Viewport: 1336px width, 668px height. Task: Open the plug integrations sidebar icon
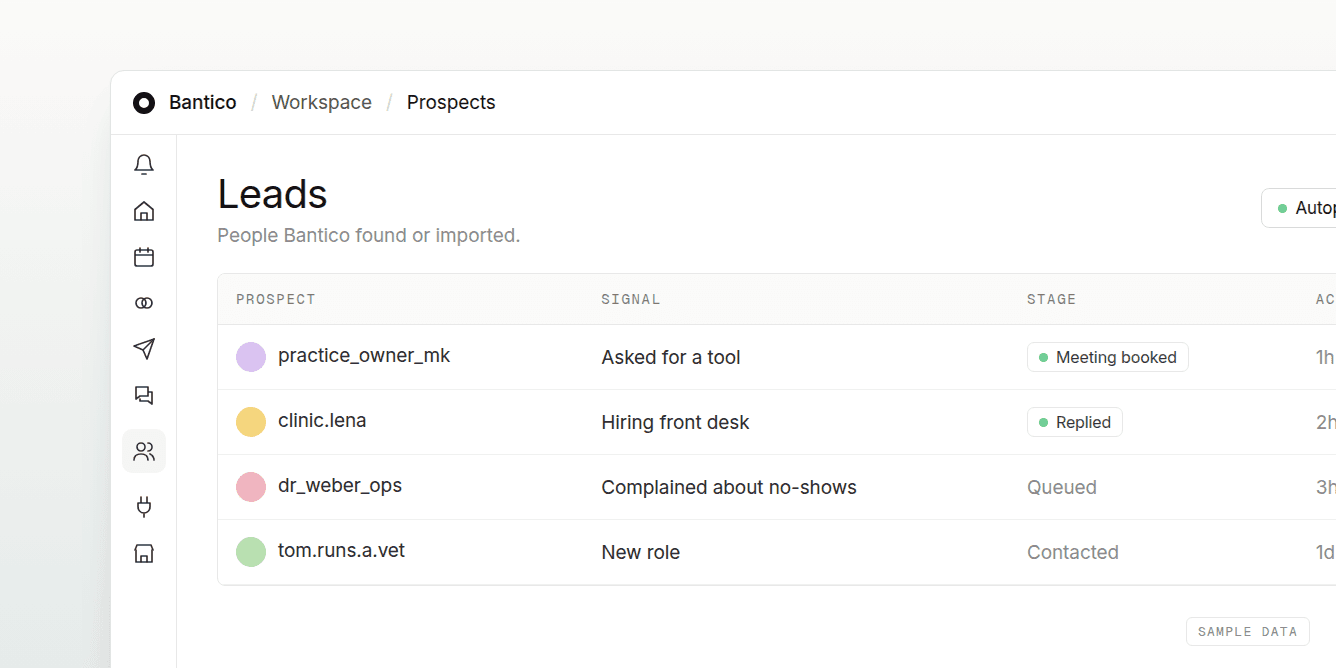(x=144, y=507)
